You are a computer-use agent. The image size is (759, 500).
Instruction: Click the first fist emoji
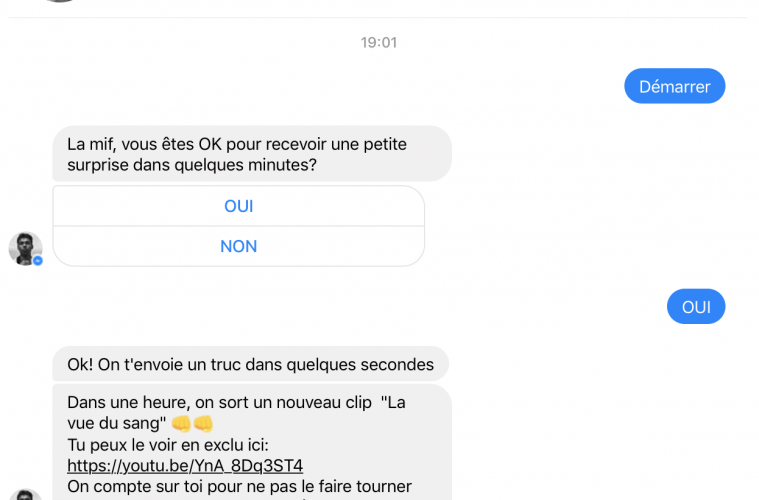click(x=181, y=424)
